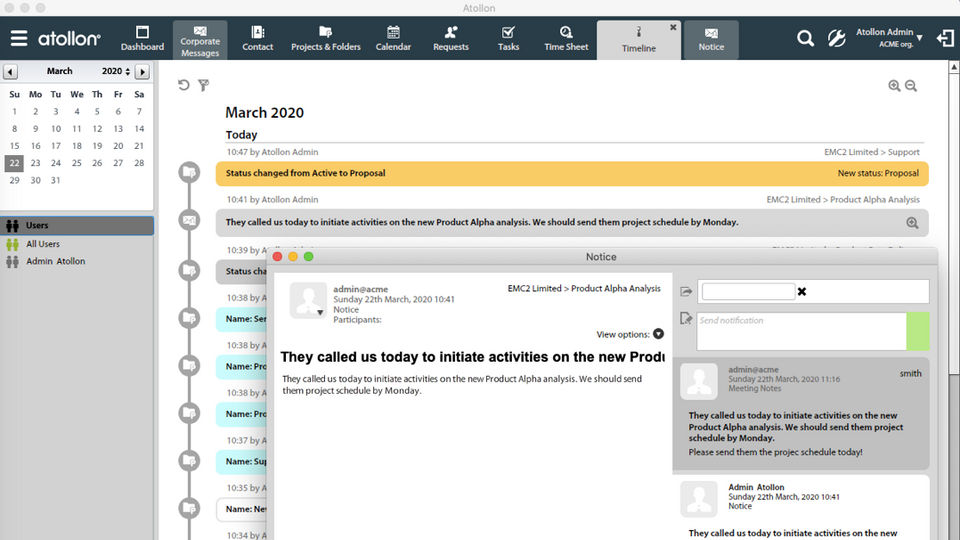
Task: Focus the recipient input field
Action: point(748,291)
